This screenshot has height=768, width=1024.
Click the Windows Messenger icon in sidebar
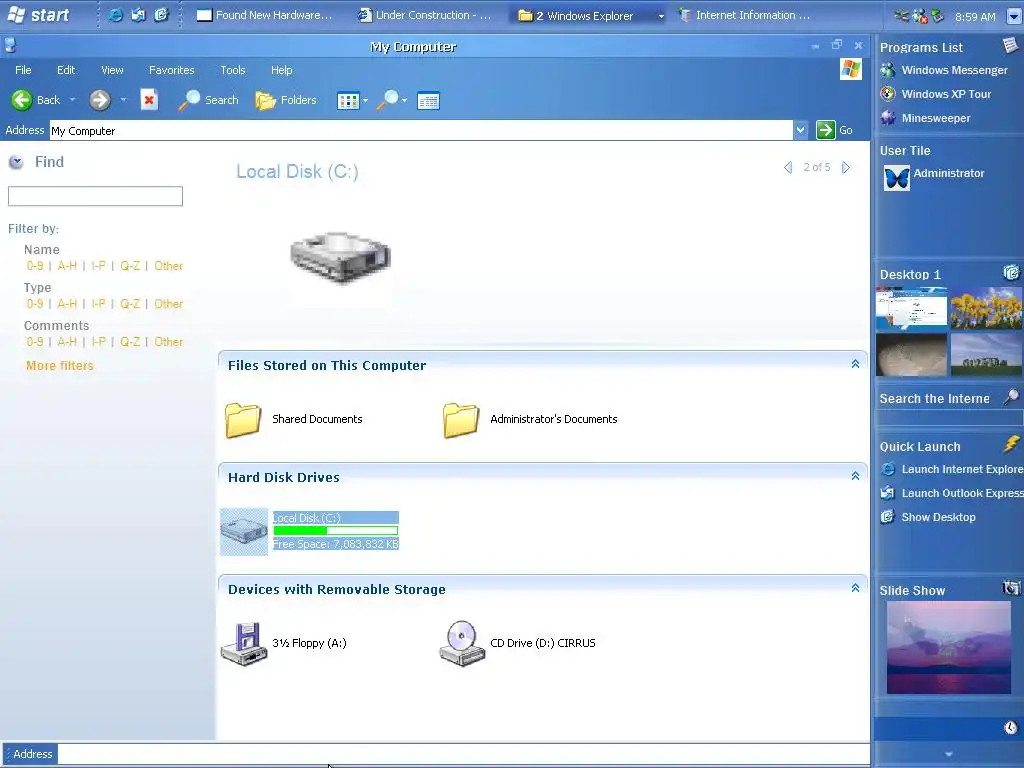888,70
